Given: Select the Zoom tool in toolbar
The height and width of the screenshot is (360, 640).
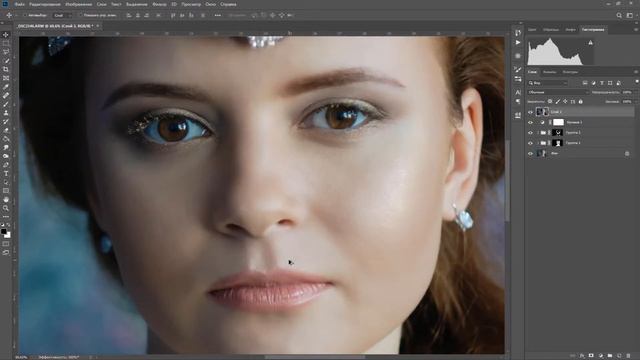Looking at the screenshot, I should point(6,208).
